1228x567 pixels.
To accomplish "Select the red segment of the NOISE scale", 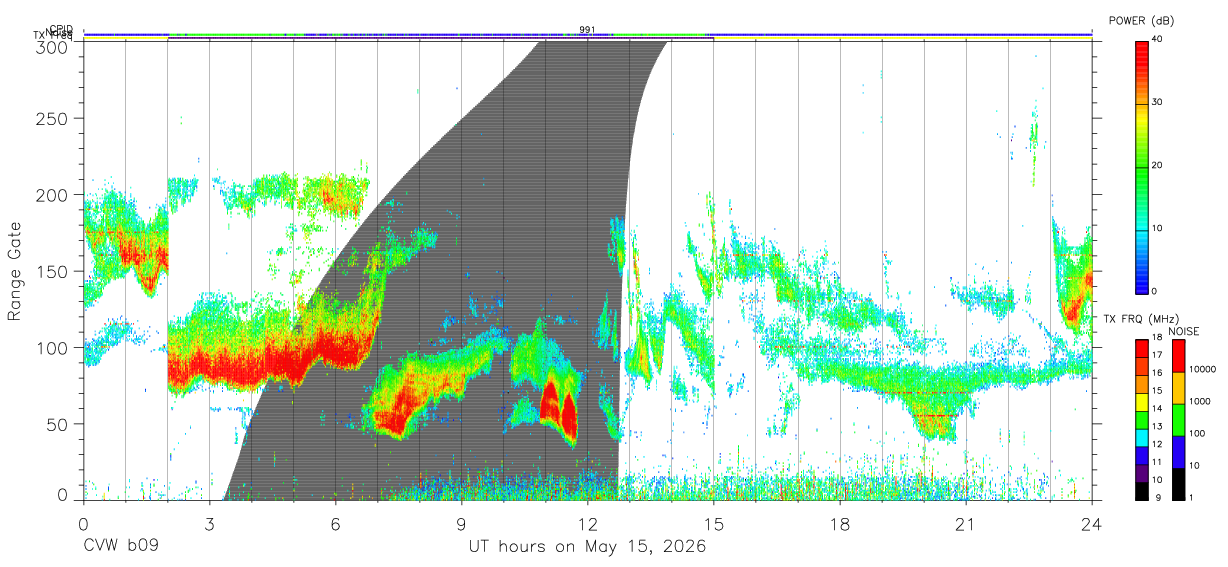I will 1179,356.
